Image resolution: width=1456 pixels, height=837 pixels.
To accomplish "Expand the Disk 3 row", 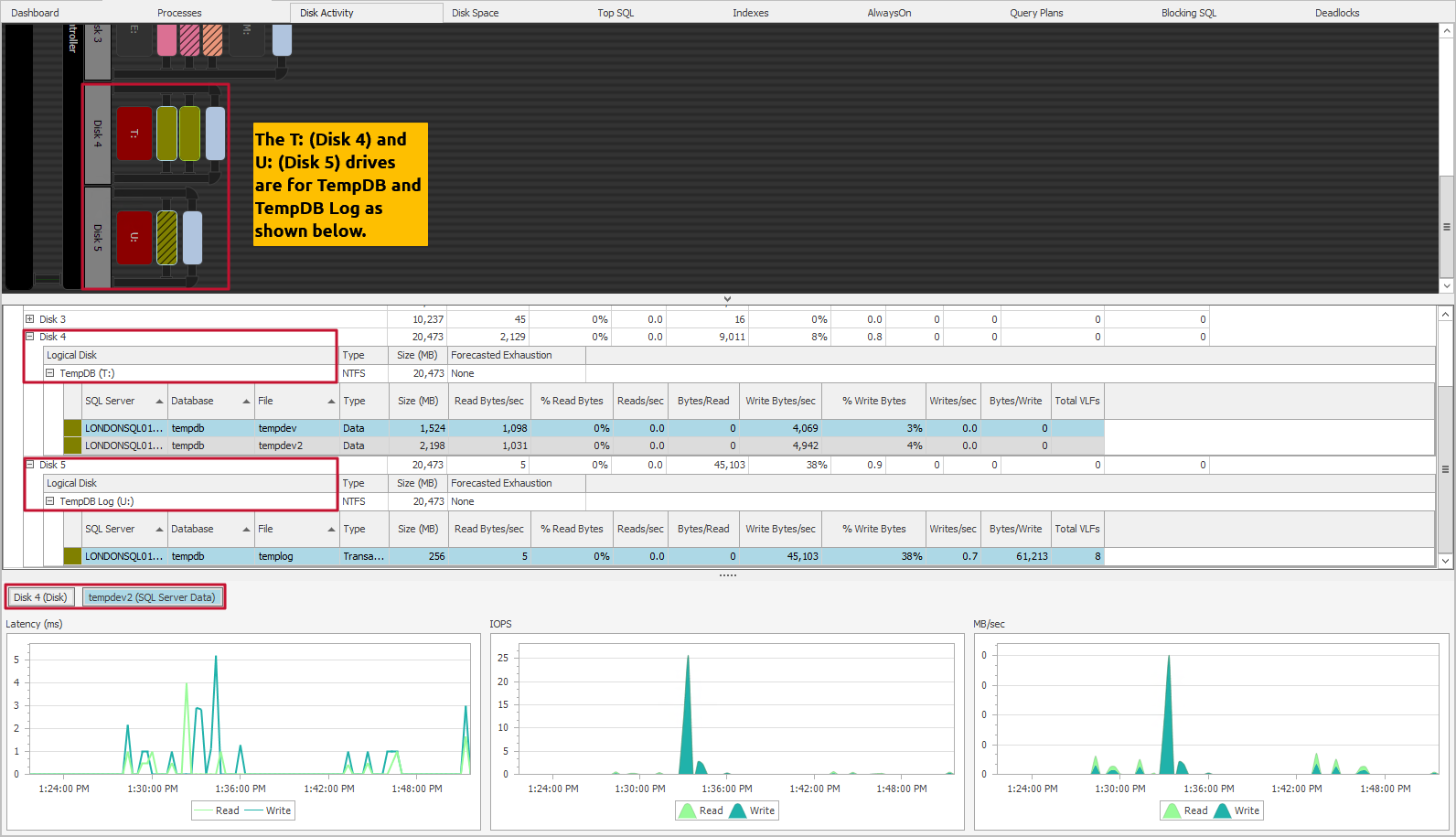I will tap(29, 319).
